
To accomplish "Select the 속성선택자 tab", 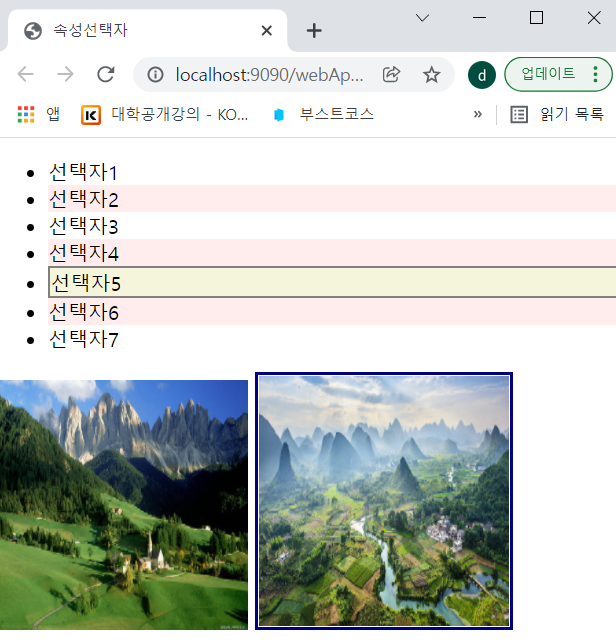I will point(147,30).
